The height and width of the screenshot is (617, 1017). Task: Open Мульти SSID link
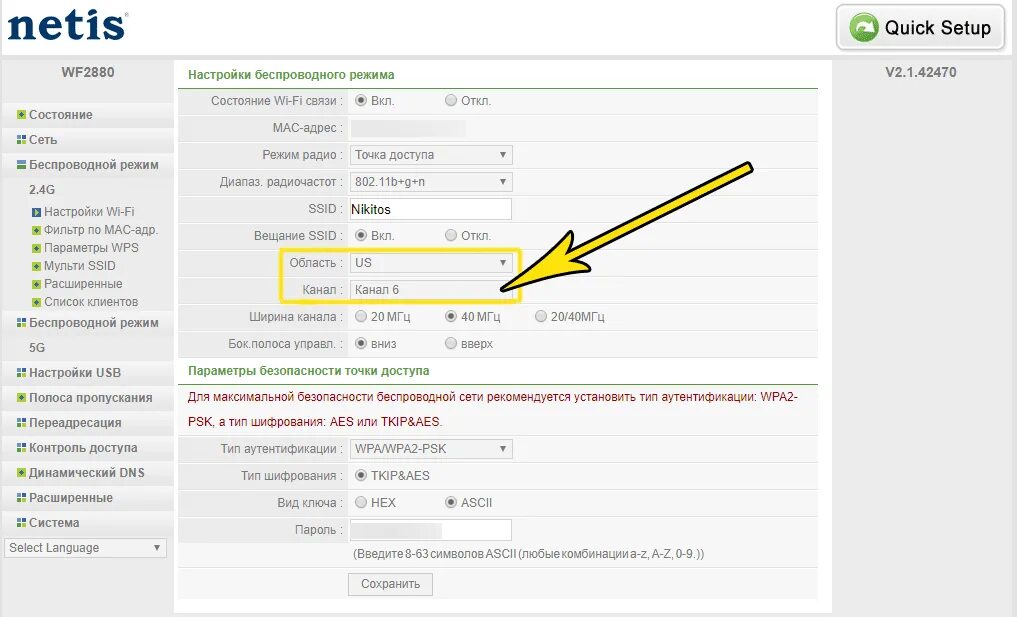pyautogui.click(x=79, y=266)
